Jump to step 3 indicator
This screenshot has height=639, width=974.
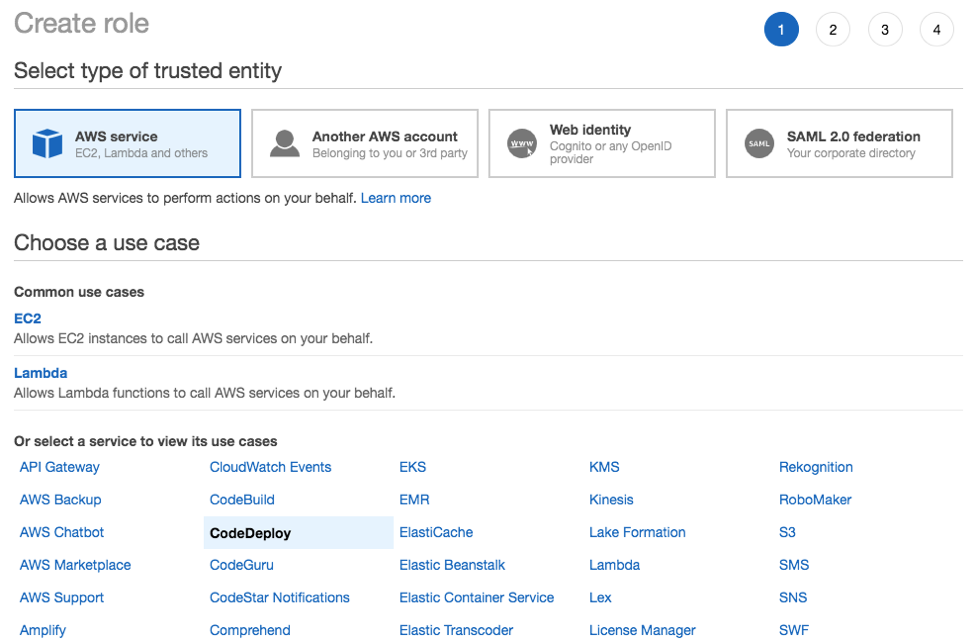click(885, 29)
